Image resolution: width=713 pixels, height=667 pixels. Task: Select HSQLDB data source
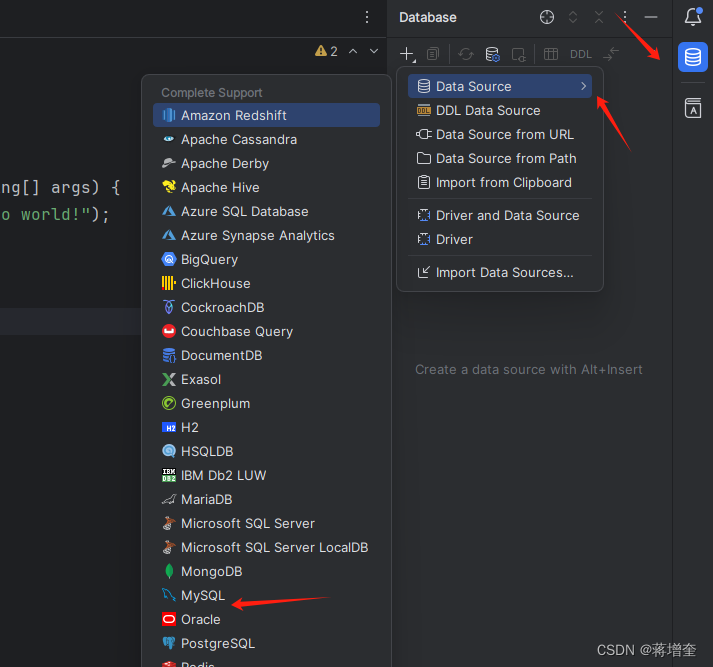click(x=266, y=451)
